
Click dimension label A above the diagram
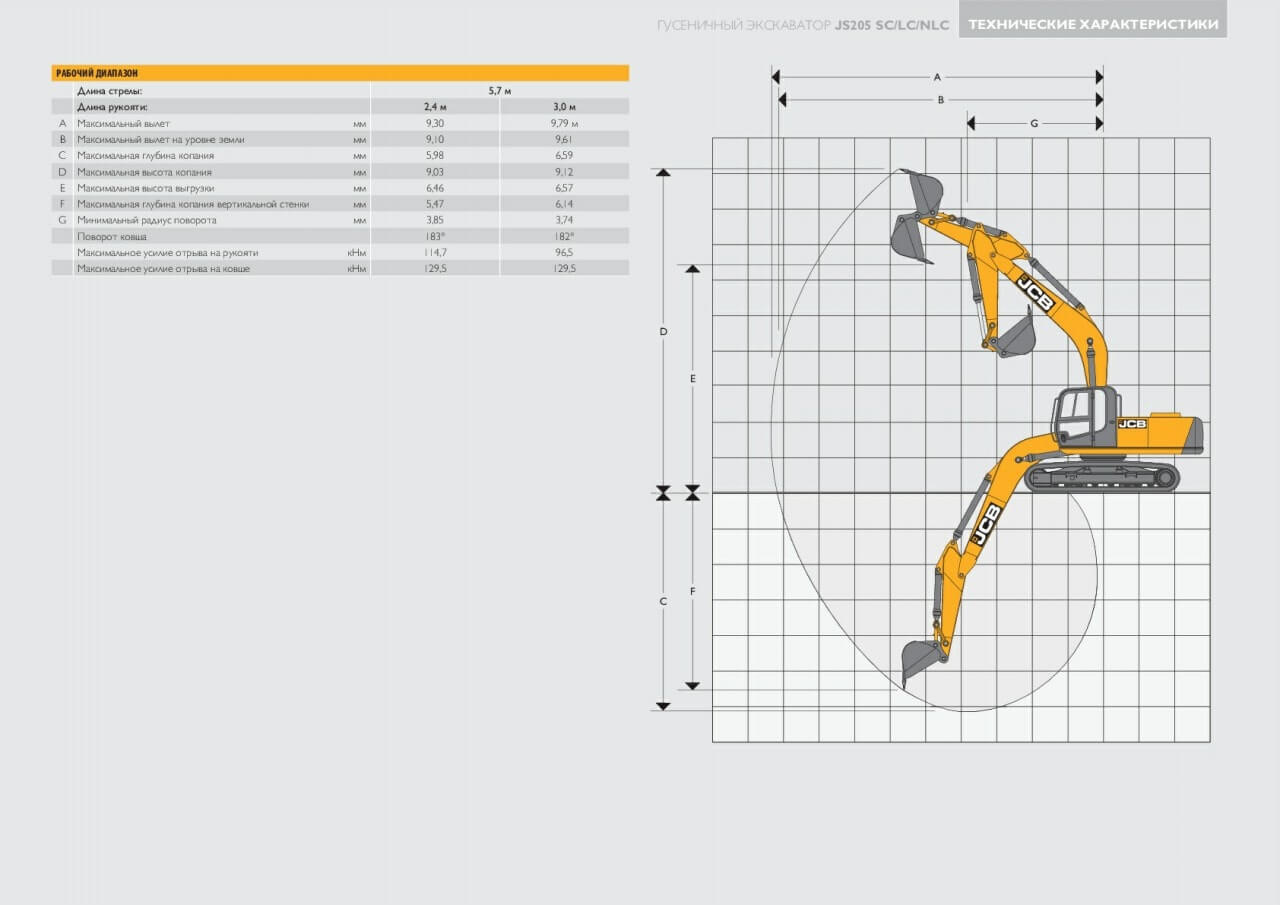click(x=937, y=76)
